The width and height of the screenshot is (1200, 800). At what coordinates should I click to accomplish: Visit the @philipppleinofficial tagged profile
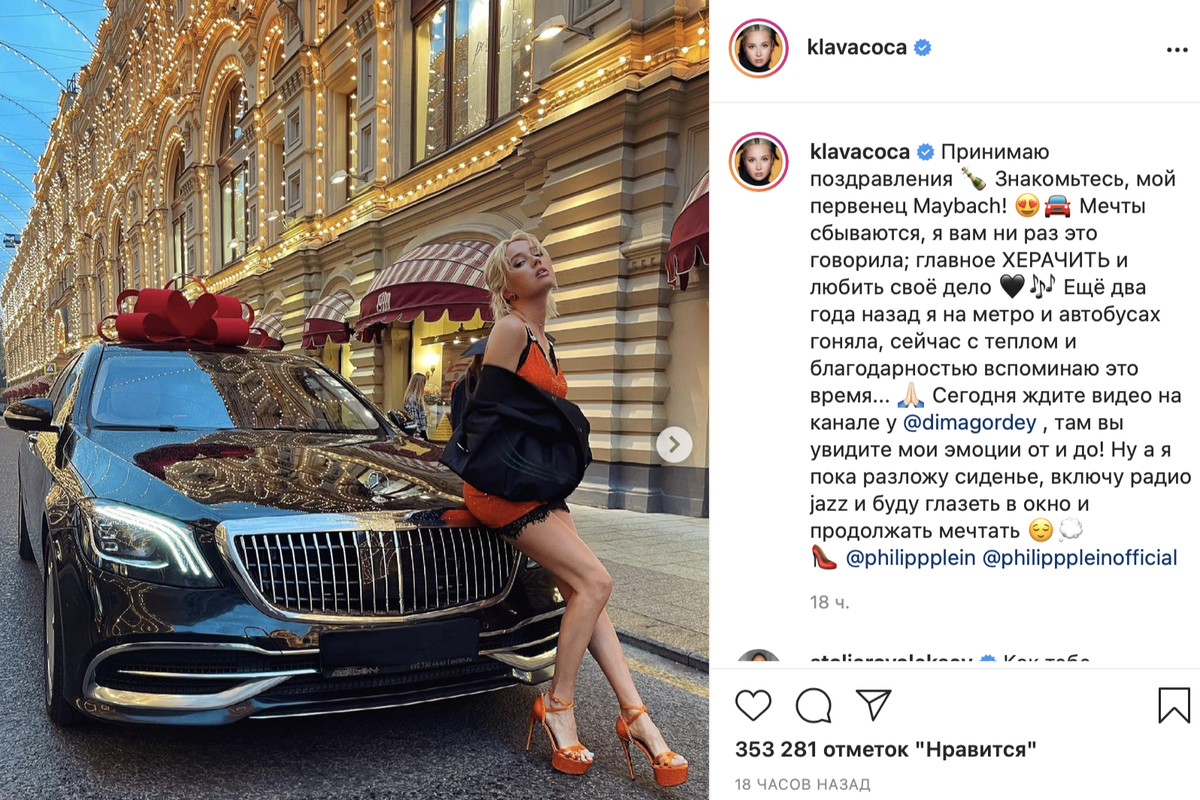[x=1081, y=558]
